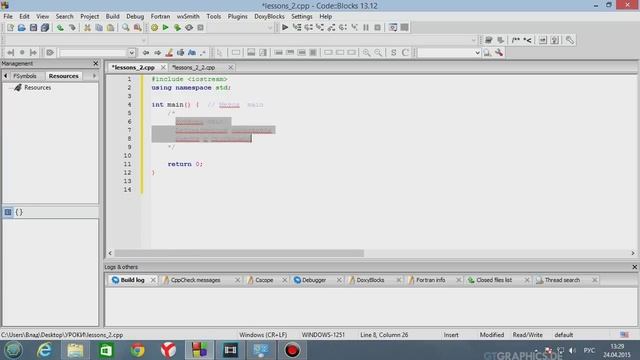Toggle match case Aa icon
Screen dimensions: 640x360
[x=192, y=53]
